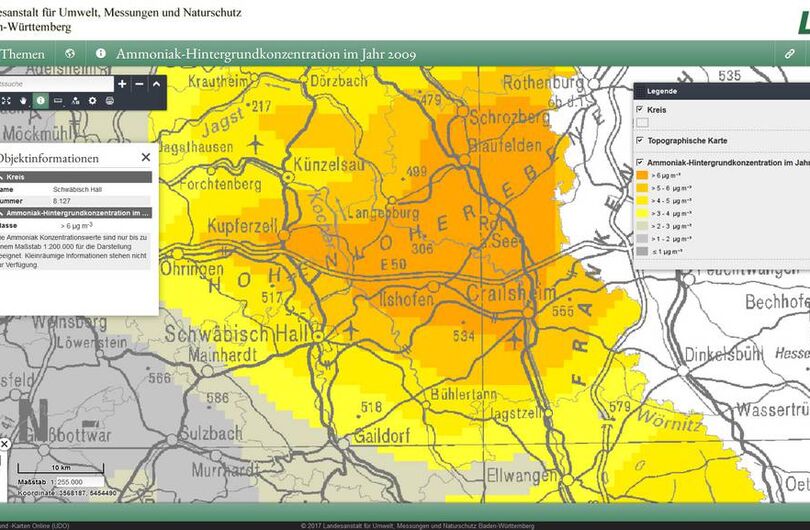Collapse Ammoniak-Hintergrundkonzentration section in info panel
The height and width of the screenshot is (530, 810).
(4, 213)
